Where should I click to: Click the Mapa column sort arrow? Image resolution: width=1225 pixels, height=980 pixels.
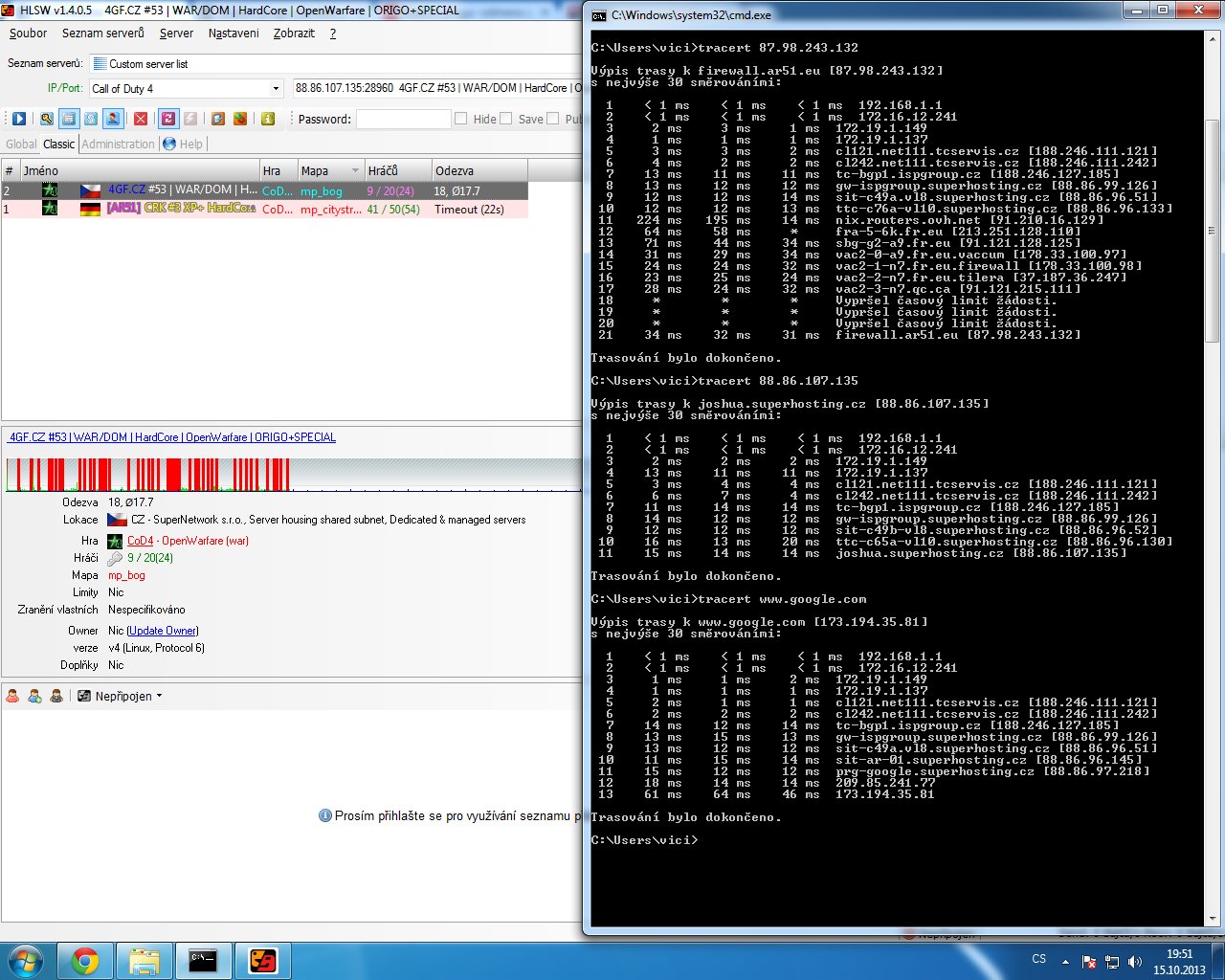point(356,170)
